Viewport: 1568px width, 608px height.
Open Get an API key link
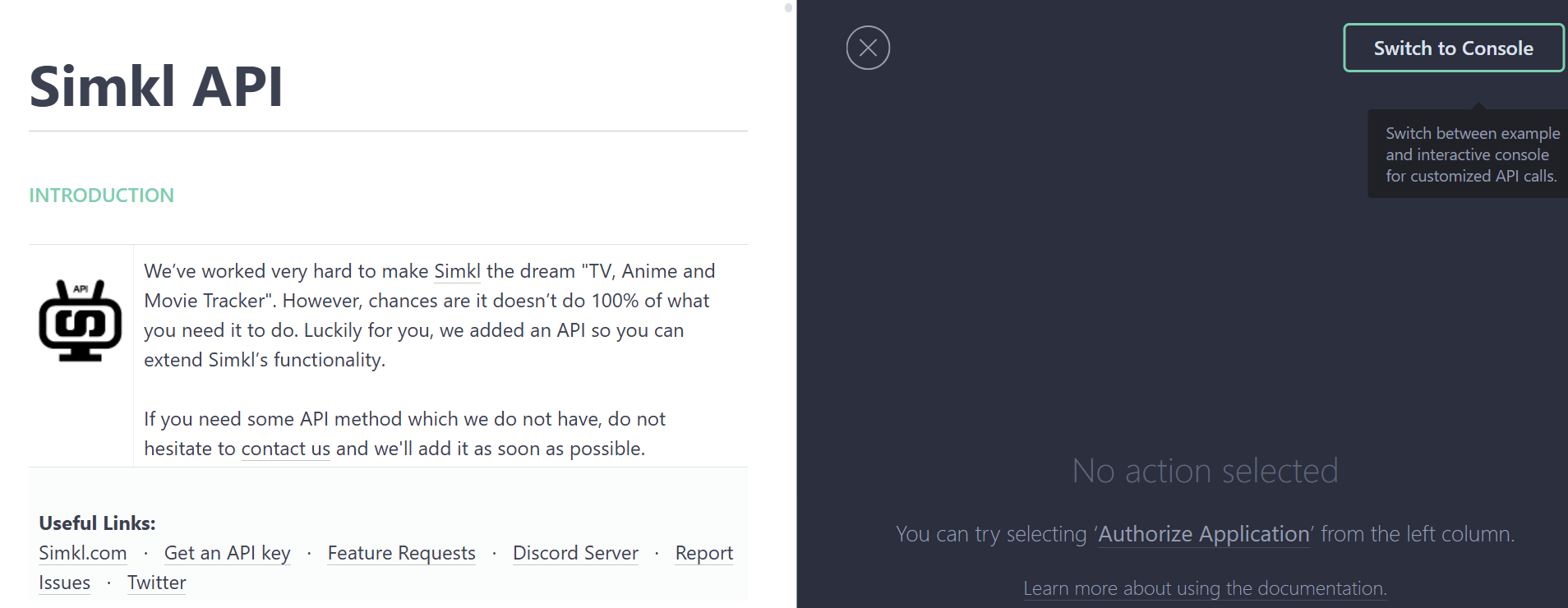coord(228,553)
